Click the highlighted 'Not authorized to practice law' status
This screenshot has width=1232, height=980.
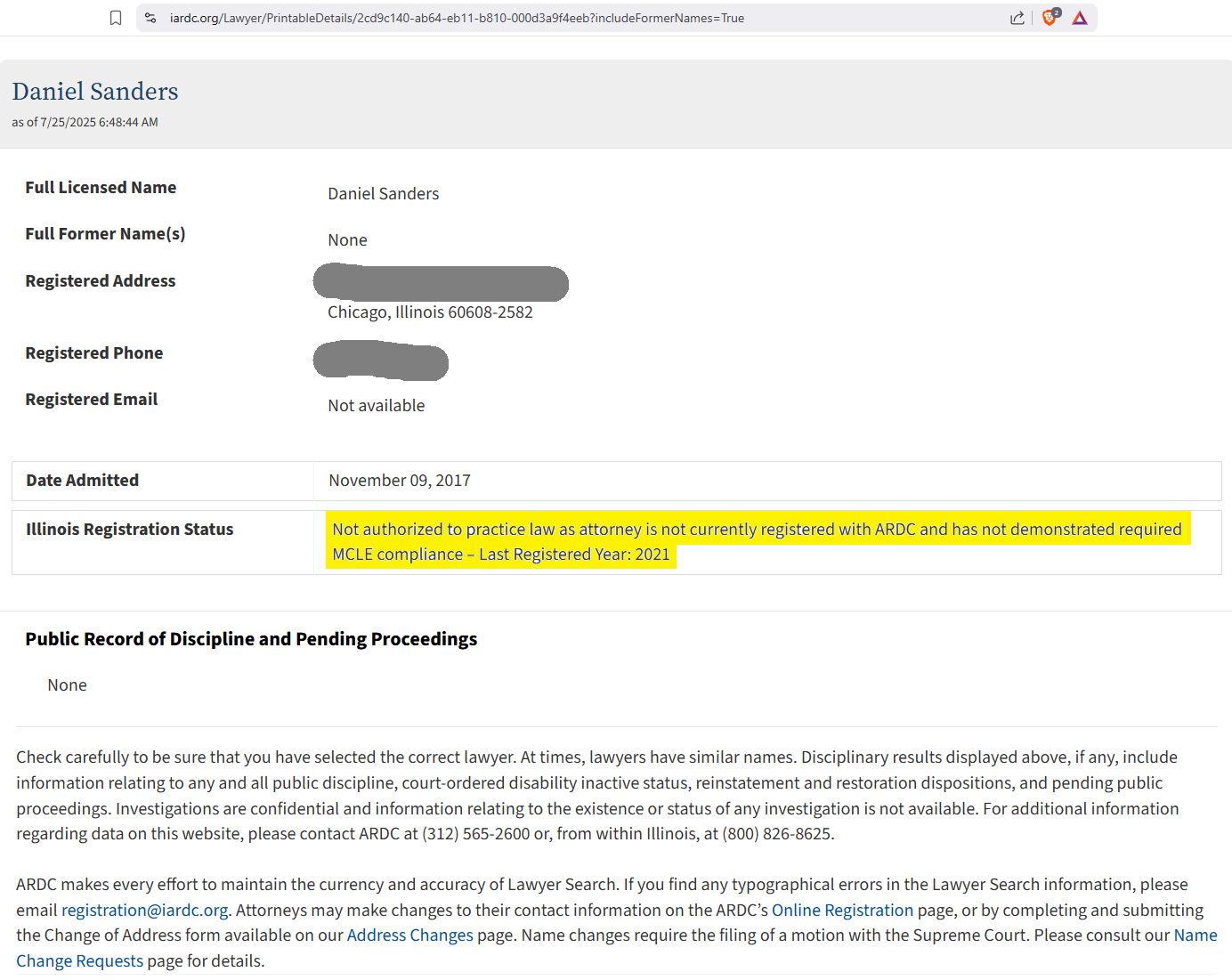pyautogui.click(x=758, y=541)
